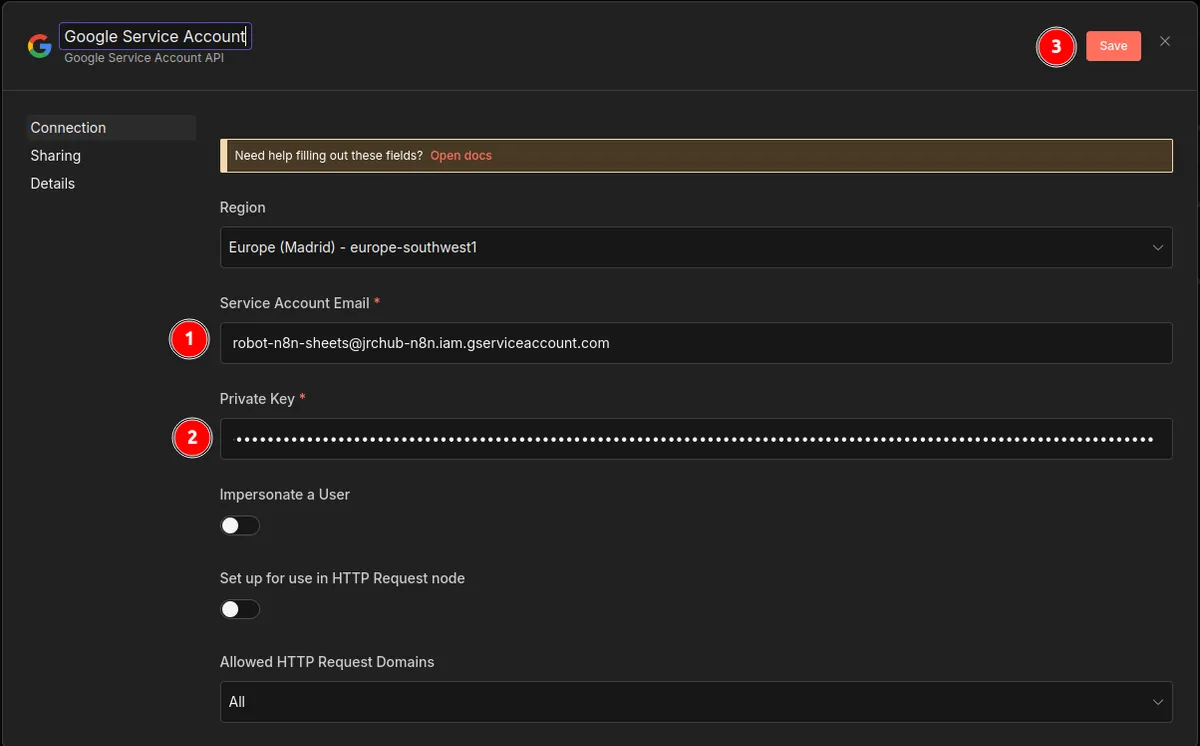Screen dimensions: 1200x746
Task: Click the 'Region' label
Action: pos(243,208)
